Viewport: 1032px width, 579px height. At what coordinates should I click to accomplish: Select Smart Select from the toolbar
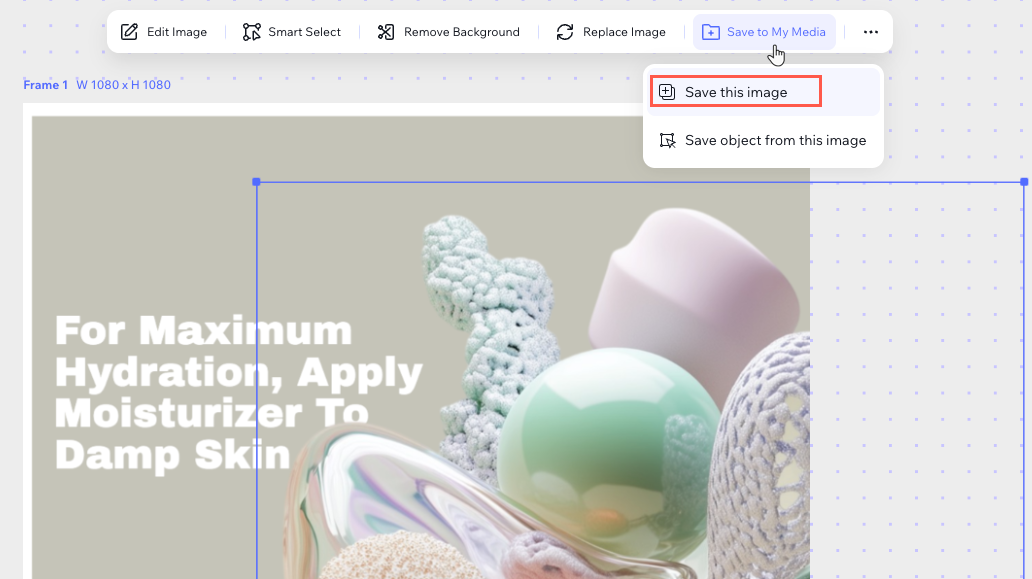[x=293, y=31]
